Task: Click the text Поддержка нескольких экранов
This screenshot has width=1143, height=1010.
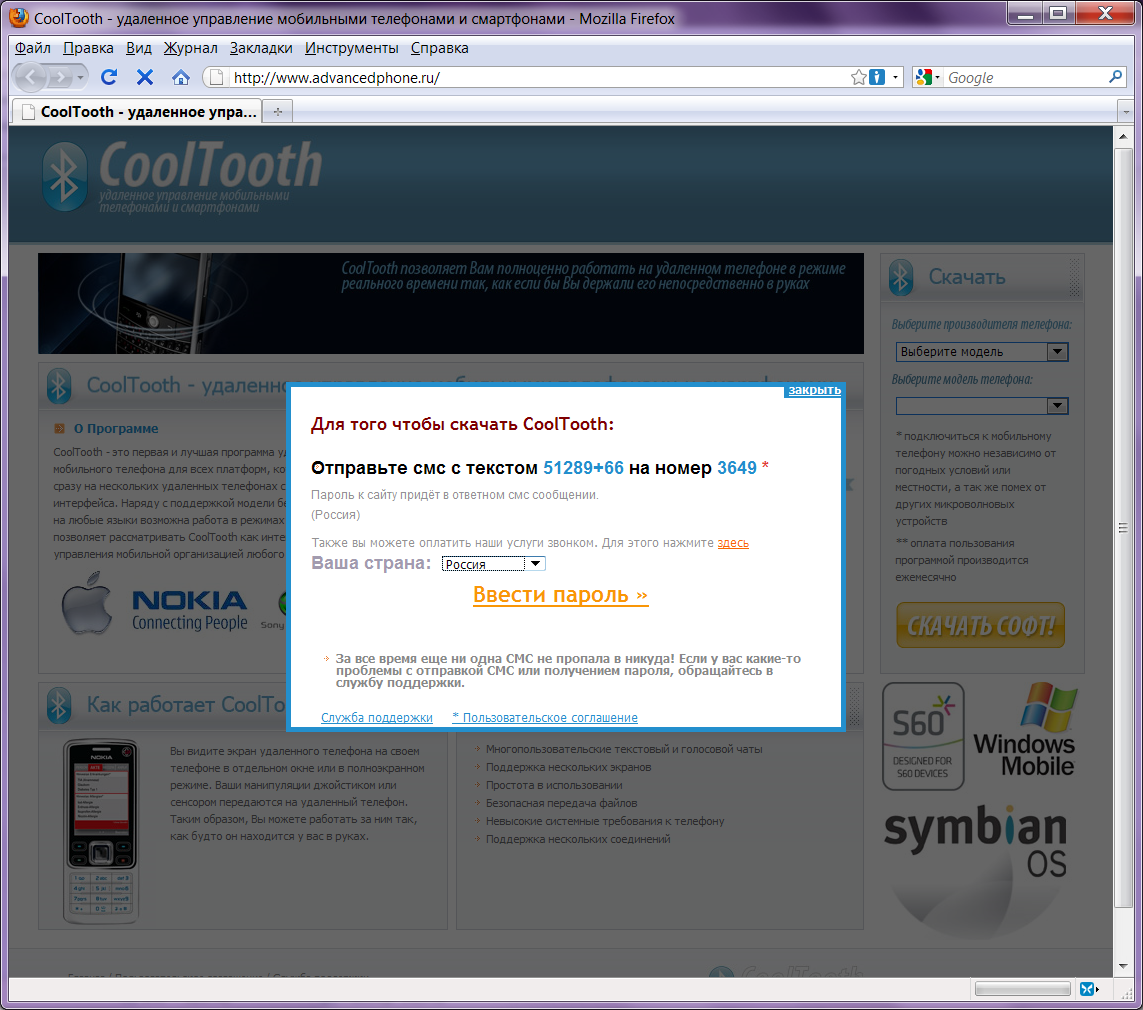Action: pos(569,767)
